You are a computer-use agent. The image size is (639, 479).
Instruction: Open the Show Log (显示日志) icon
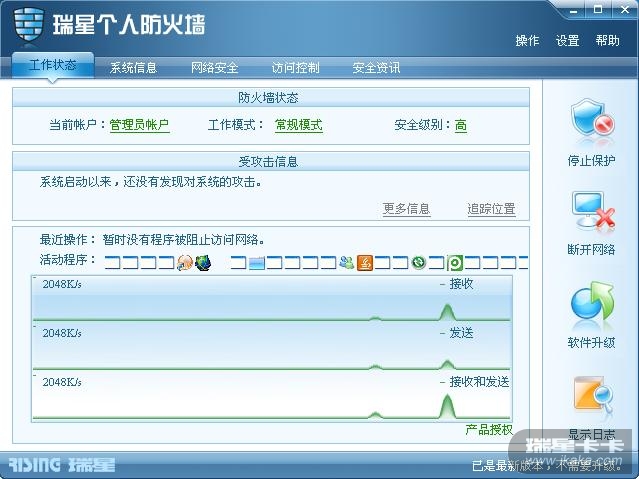tap(593, 395)
